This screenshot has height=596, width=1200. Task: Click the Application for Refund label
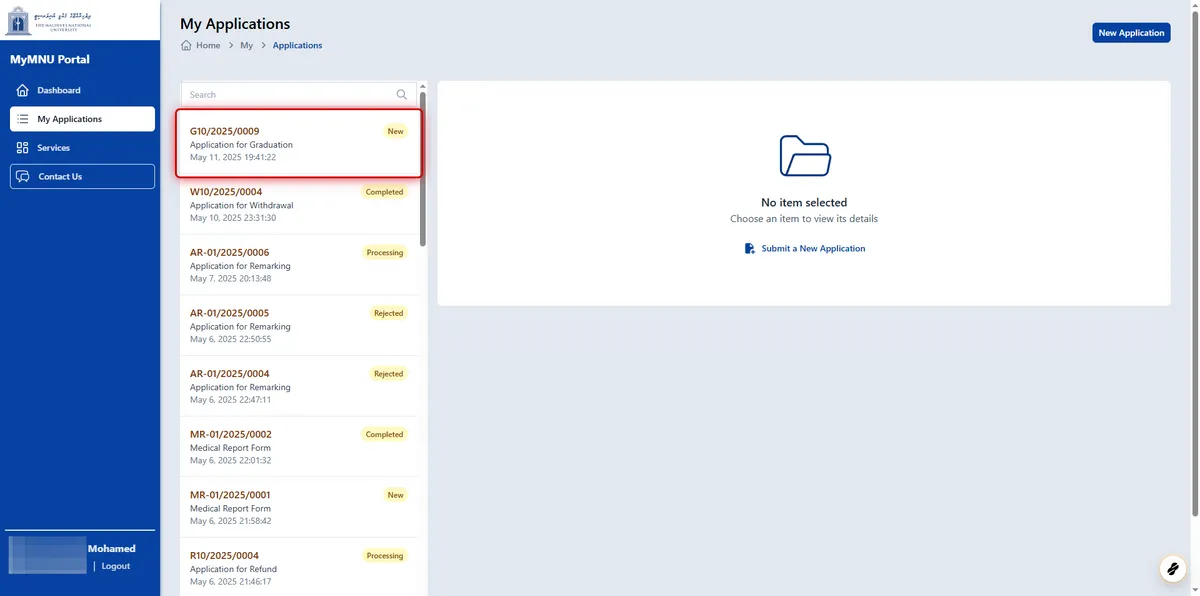click(233, 569)
